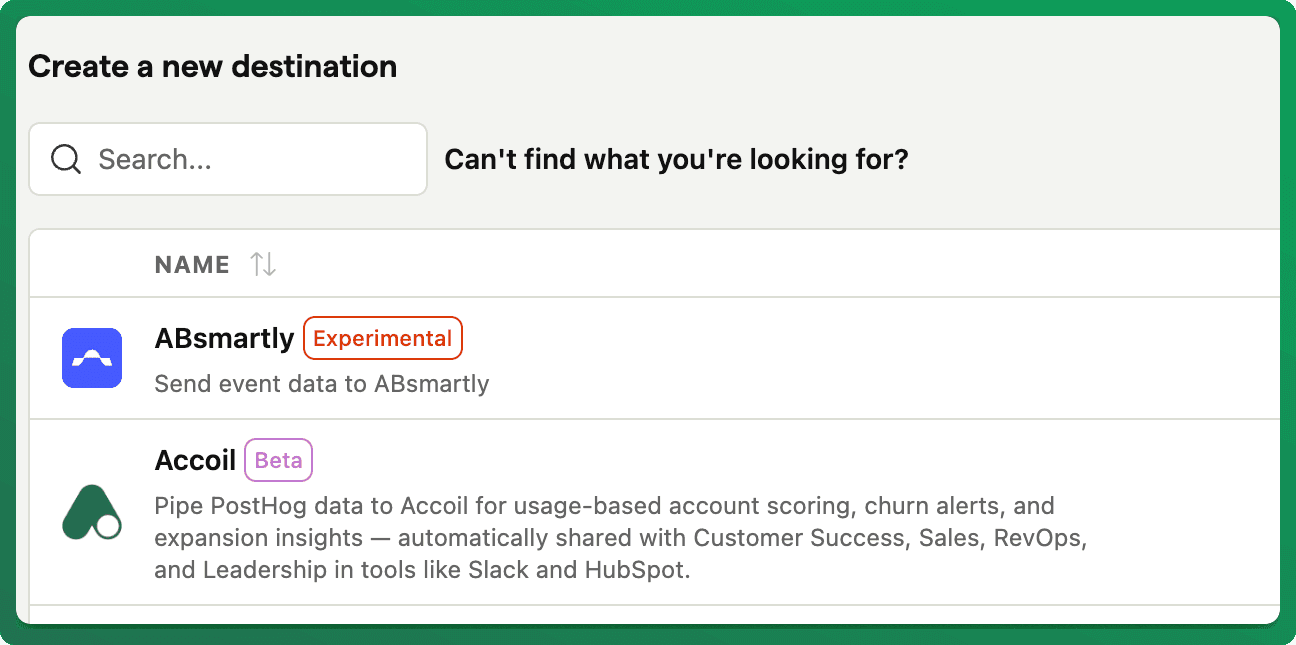Screen dimensions: 1296x645
Task: Toggle the up-down sort arrows icon
Action: click(263, 264)
